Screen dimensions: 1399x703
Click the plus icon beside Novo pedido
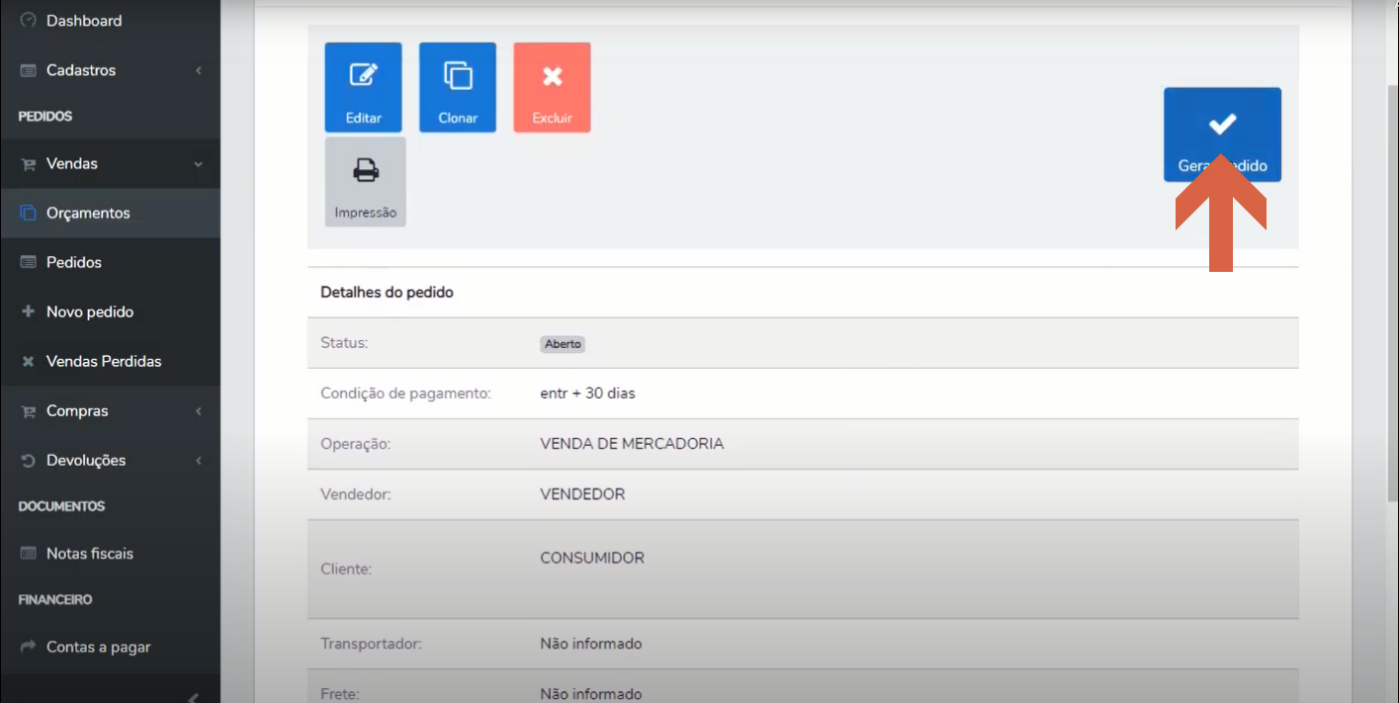coord(28,312)
